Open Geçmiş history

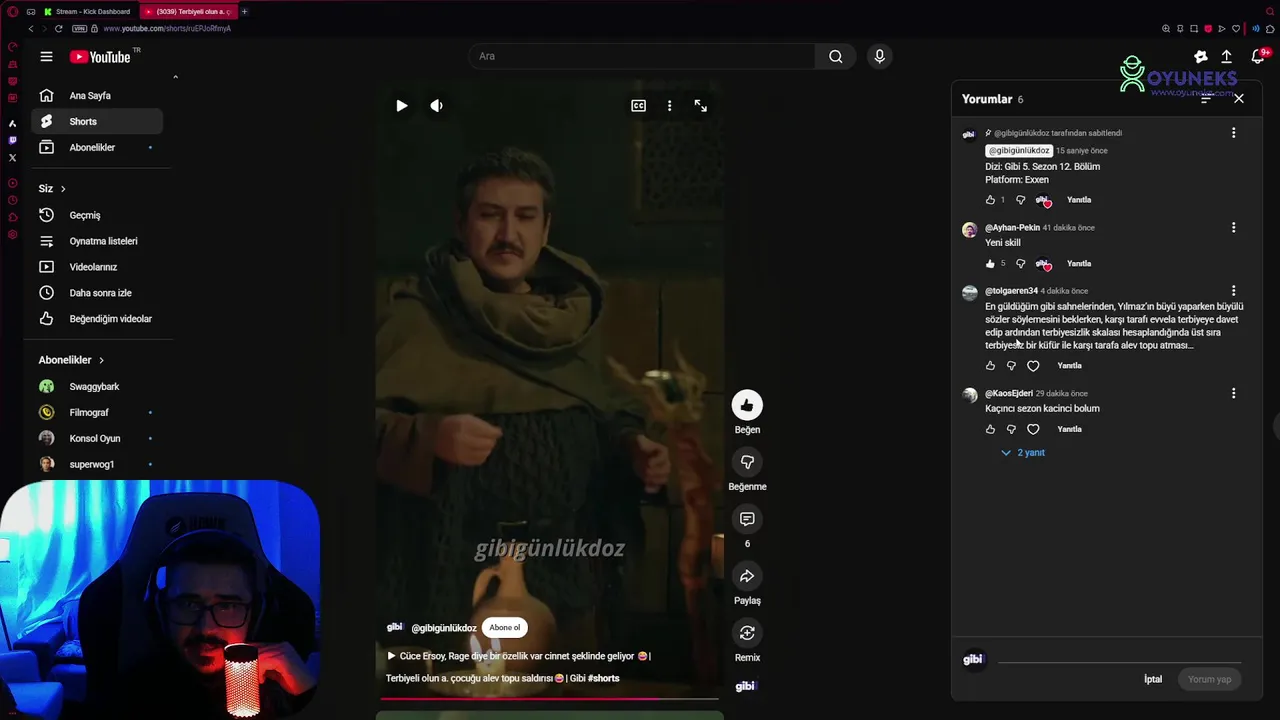click(96, 215)
